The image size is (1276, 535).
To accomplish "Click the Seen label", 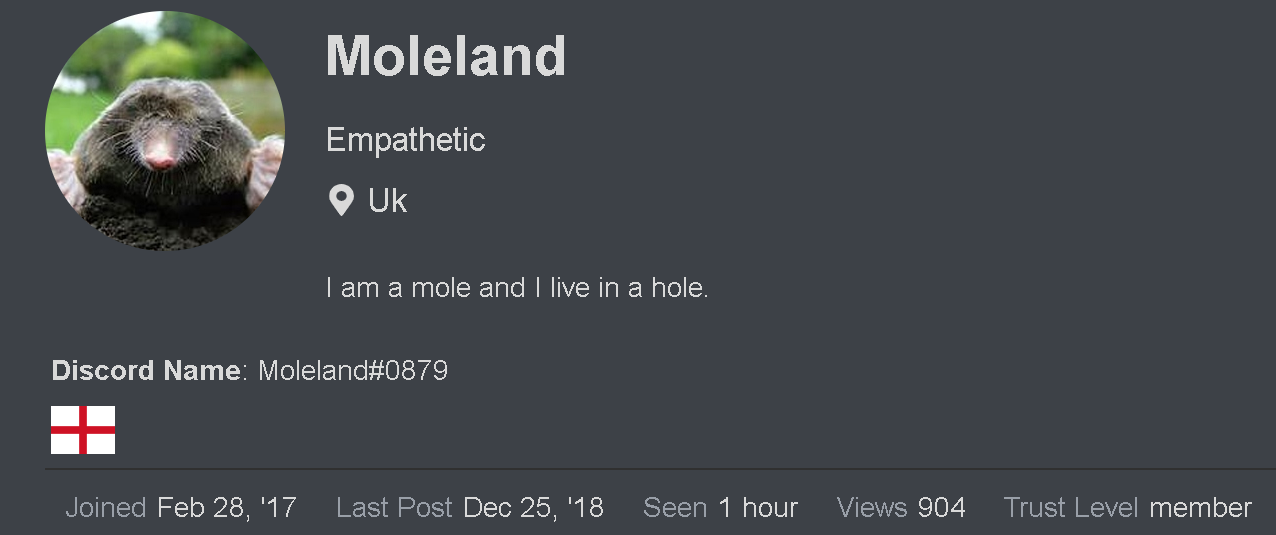I will (675, 508).
